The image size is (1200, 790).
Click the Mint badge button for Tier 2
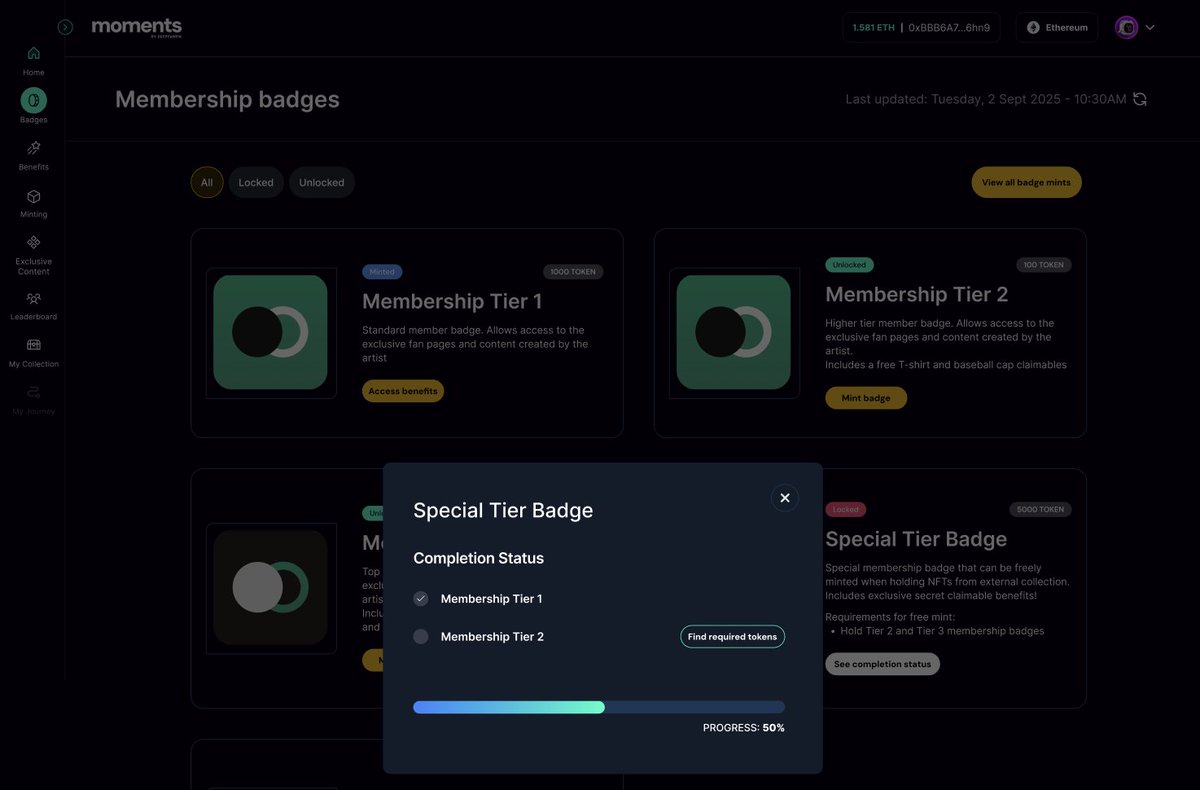[x=865, y=397]
